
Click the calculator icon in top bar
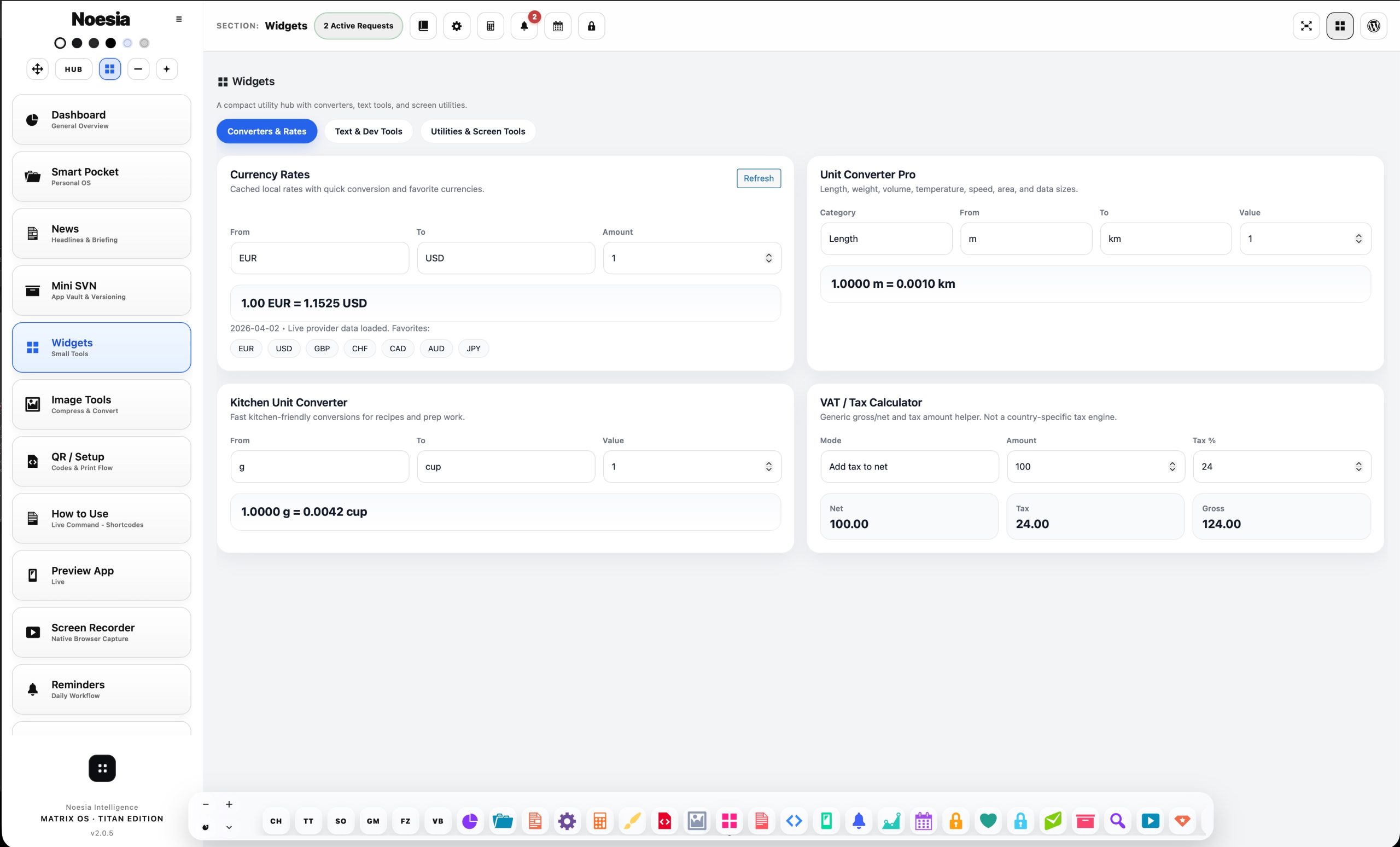491,26
